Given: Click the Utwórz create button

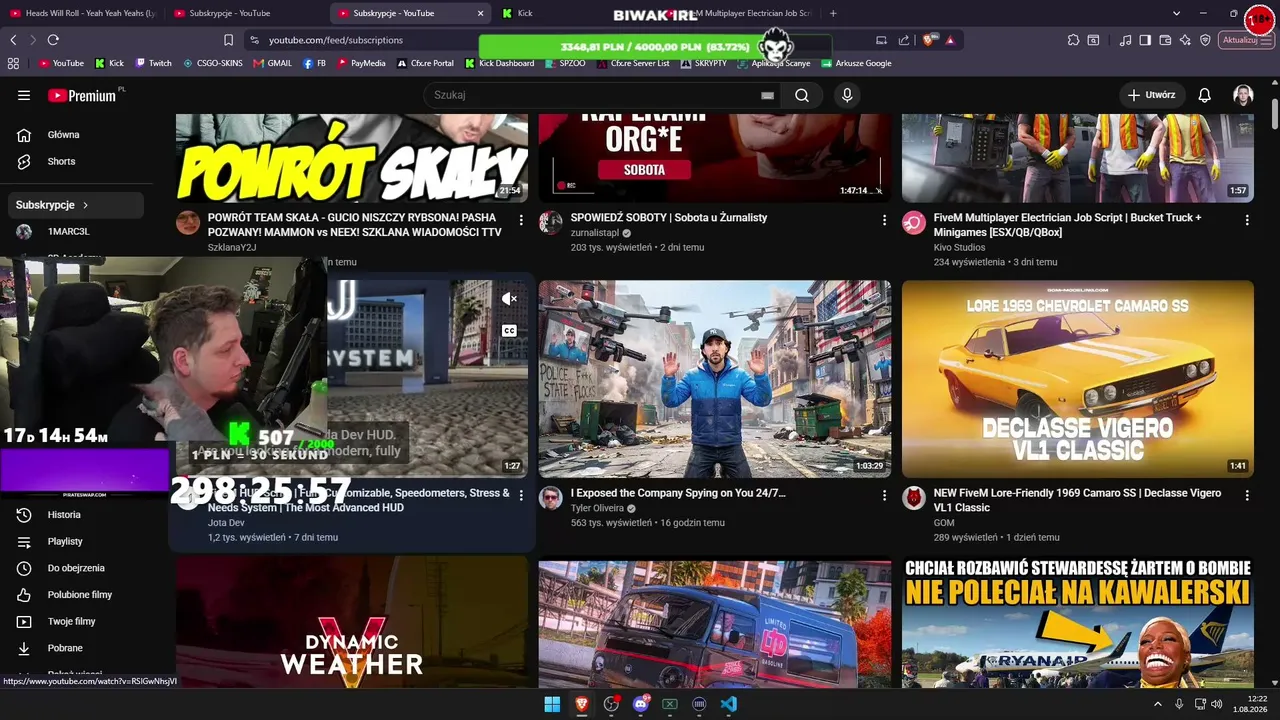Looking at the screenshot, I should tap(1151, 95).
